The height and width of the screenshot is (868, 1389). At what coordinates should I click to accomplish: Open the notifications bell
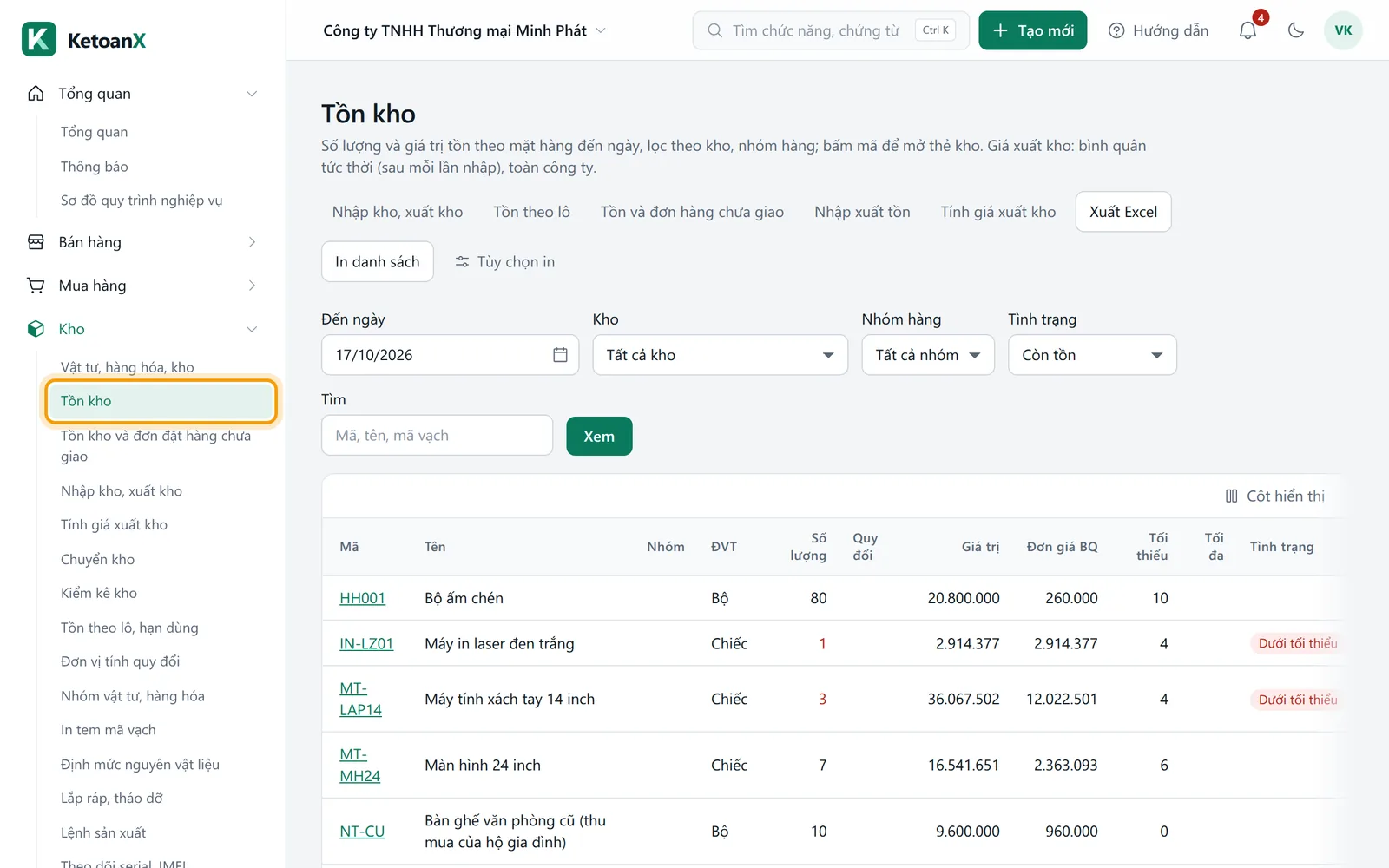click(1247, 30)
